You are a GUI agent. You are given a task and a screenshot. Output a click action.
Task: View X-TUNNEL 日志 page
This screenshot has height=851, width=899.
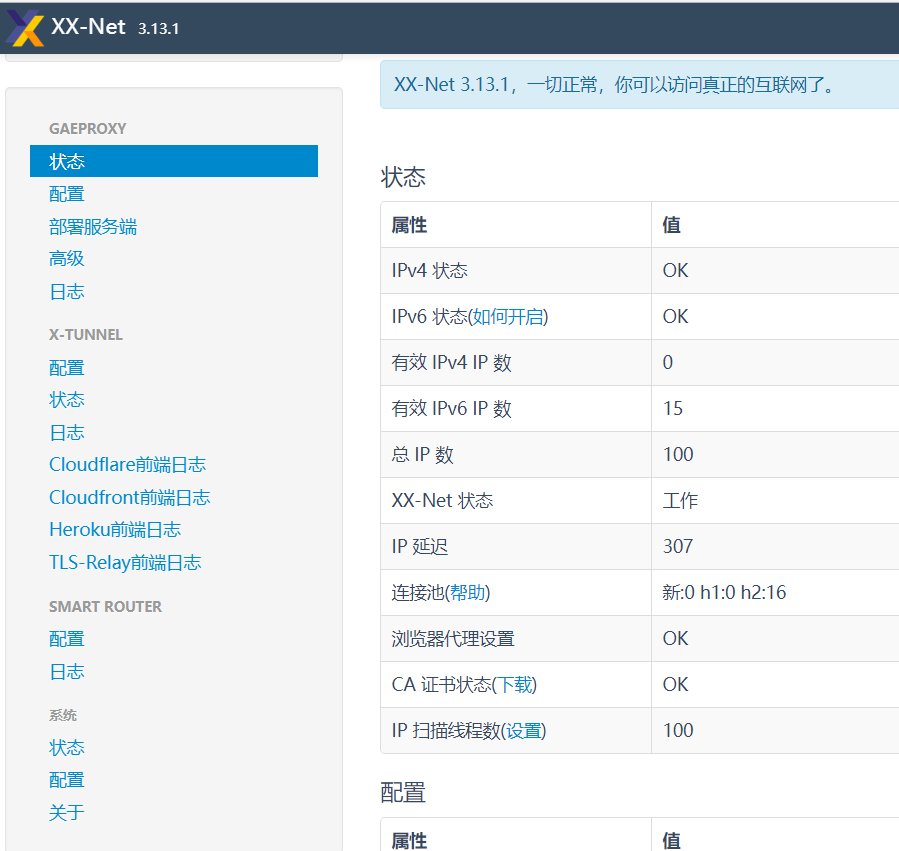67,432
